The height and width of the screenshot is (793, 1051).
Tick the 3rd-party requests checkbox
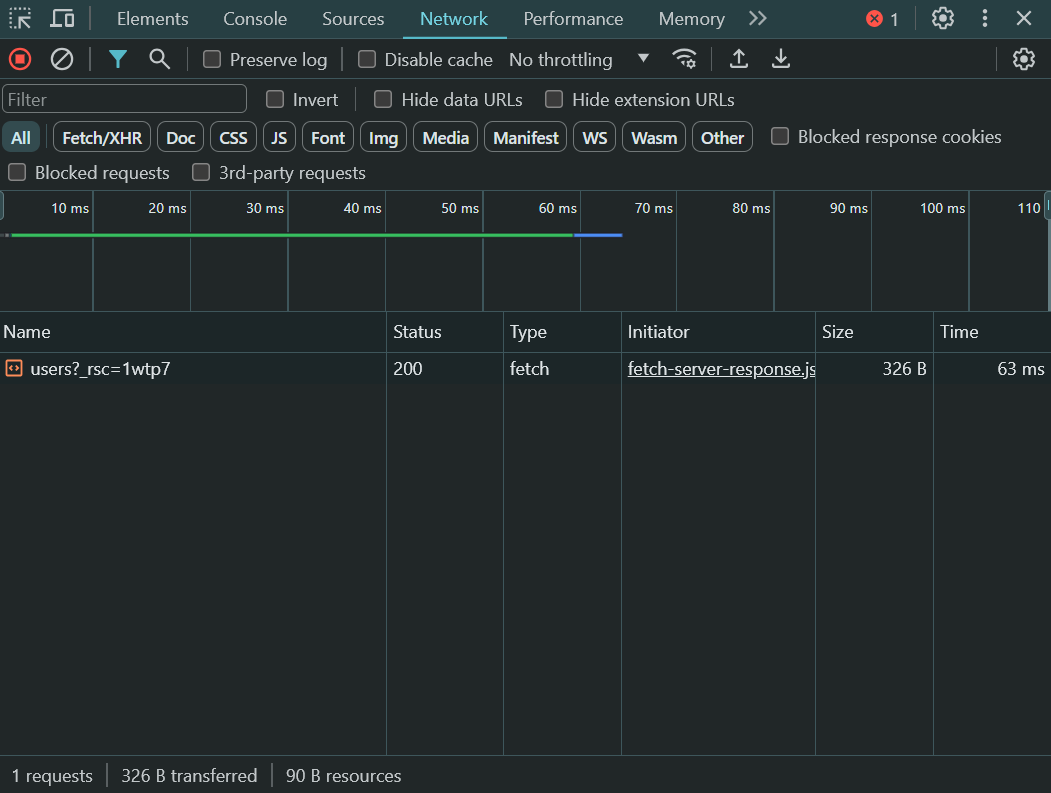coord(201,172)
